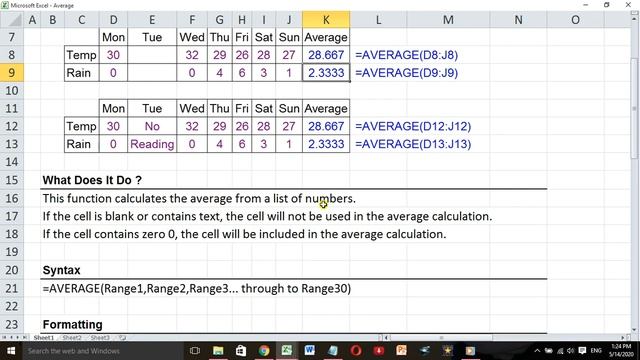Select column D header
This screenshot has width=640, height=360.
(x=113, y=20)
